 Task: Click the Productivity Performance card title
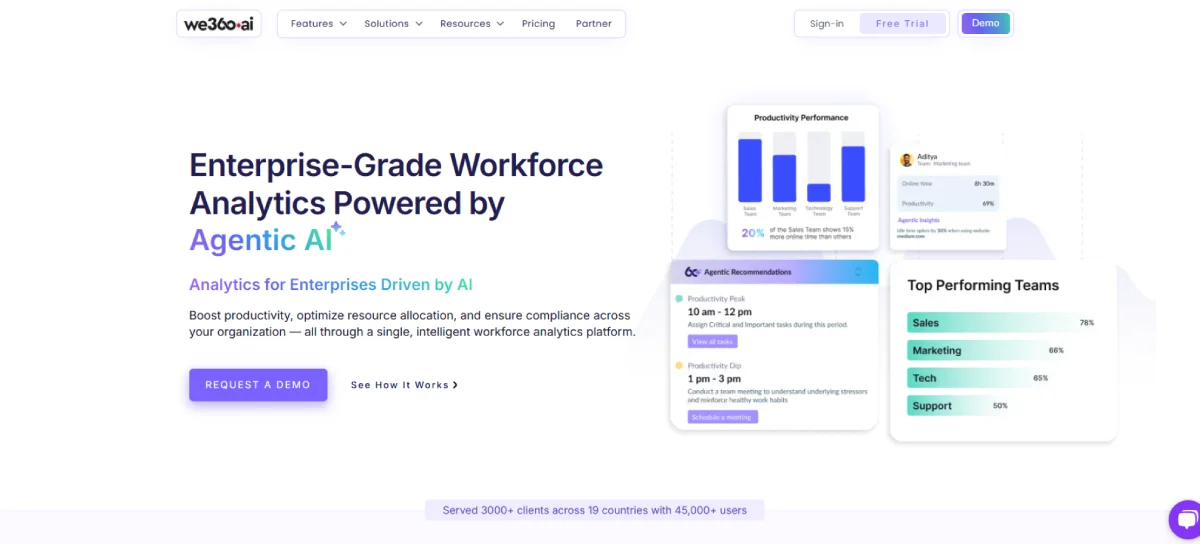pyautogui.click(x=801, y=118)
